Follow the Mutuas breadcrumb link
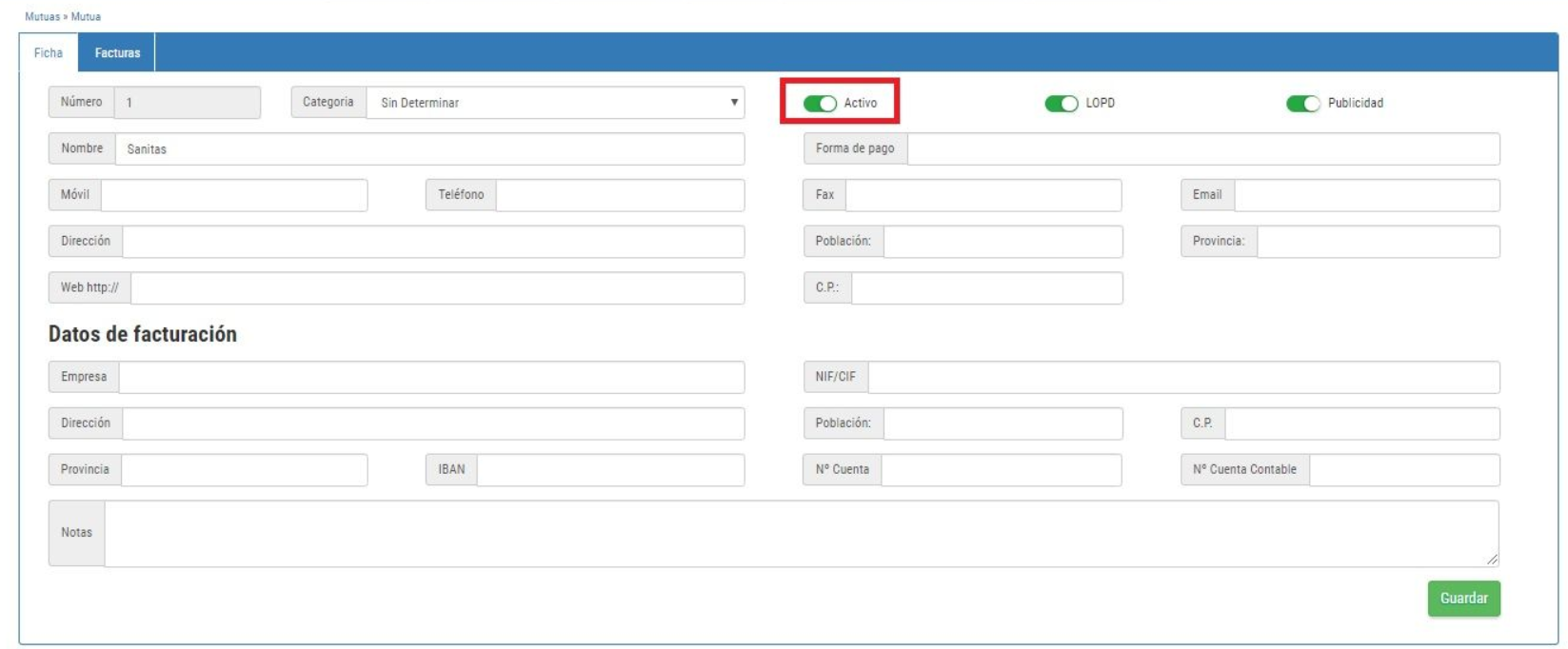Image resolution: width=1568 pixels, height=649 pixels. [41, 16]
